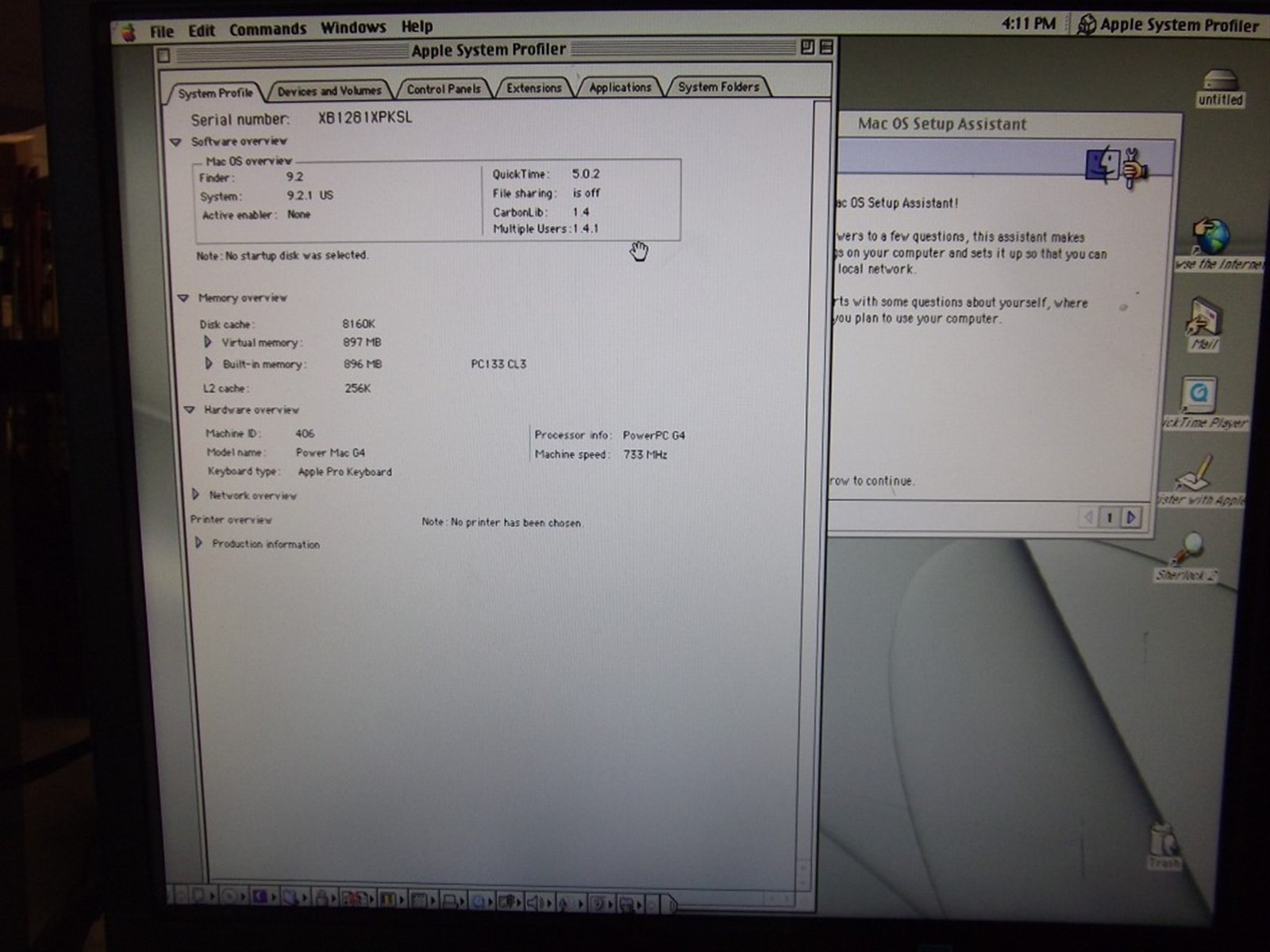
Task: Click the 'No startup disk was selected' note
Action: coord(282,255)
